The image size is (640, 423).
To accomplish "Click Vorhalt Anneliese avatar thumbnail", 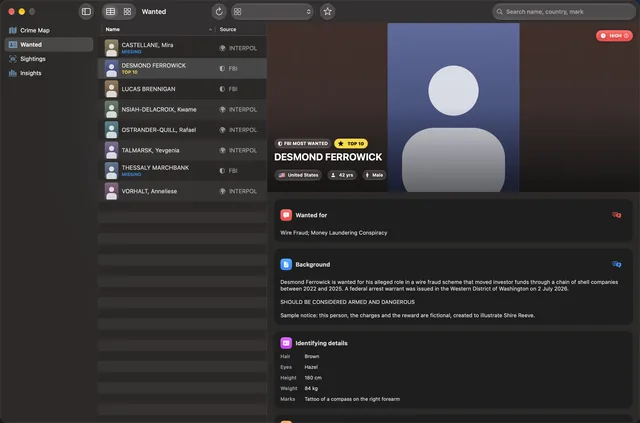I will [111, 191].
